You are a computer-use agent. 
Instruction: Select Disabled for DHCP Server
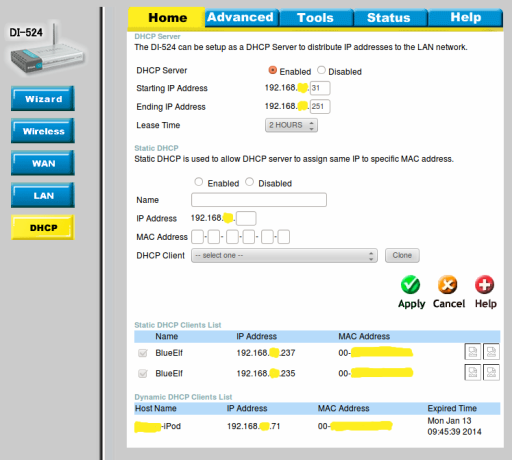click(x=321, y=70)
